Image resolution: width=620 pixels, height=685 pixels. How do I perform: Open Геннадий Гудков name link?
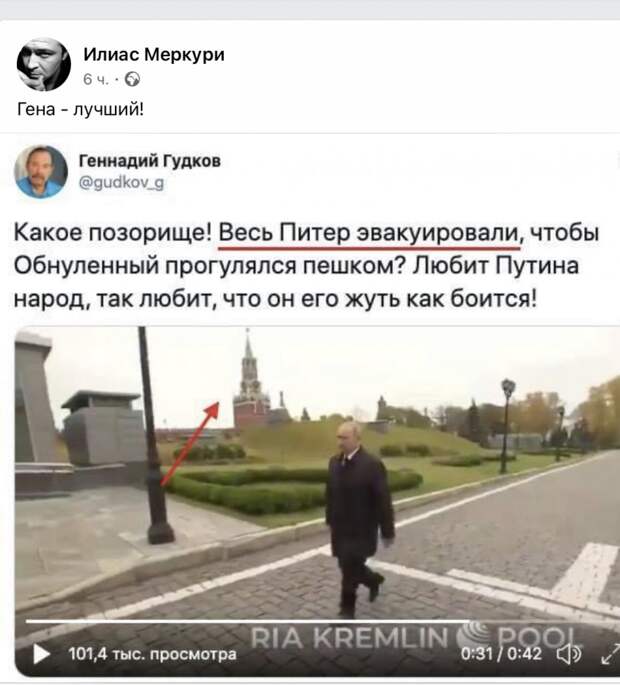pos(150,161)
